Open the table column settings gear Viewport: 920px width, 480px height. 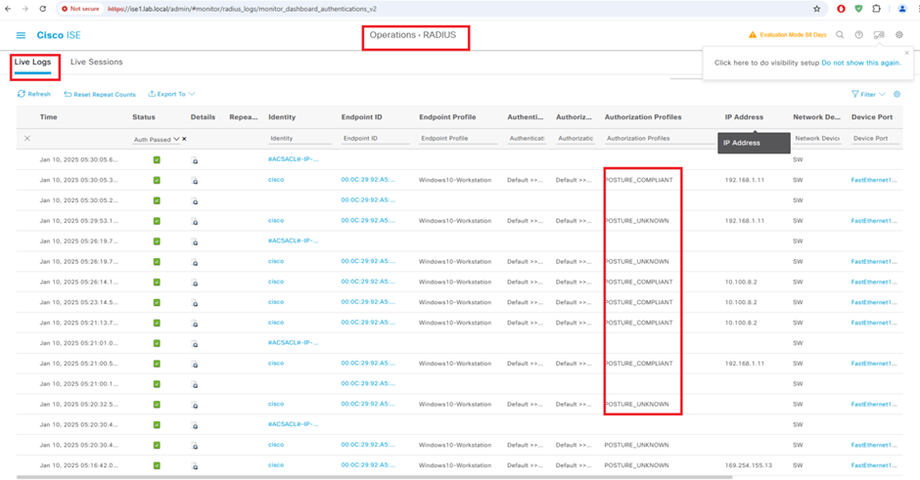coord(897,94)
